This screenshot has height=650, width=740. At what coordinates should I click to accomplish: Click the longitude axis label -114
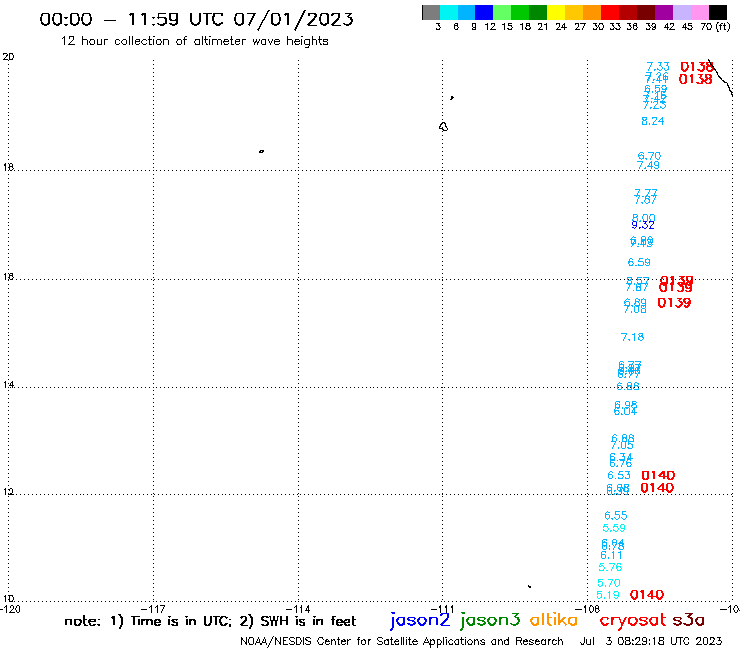(x=298, y=609)
